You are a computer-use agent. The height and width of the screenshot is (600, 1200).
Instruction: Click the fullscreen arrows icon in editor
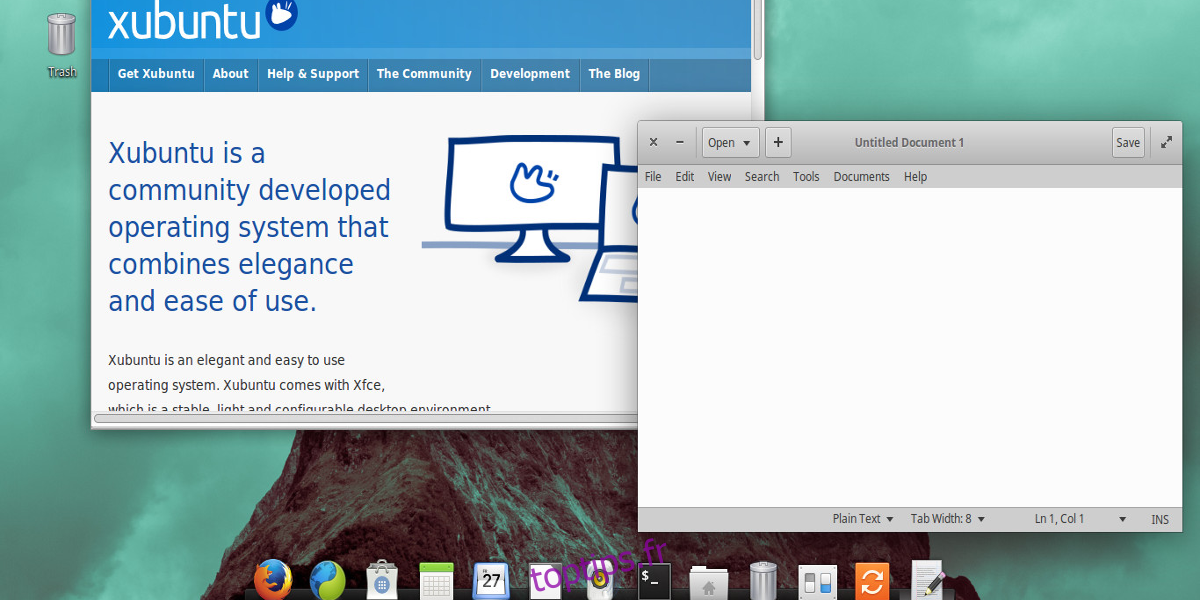coord(1166,142)
